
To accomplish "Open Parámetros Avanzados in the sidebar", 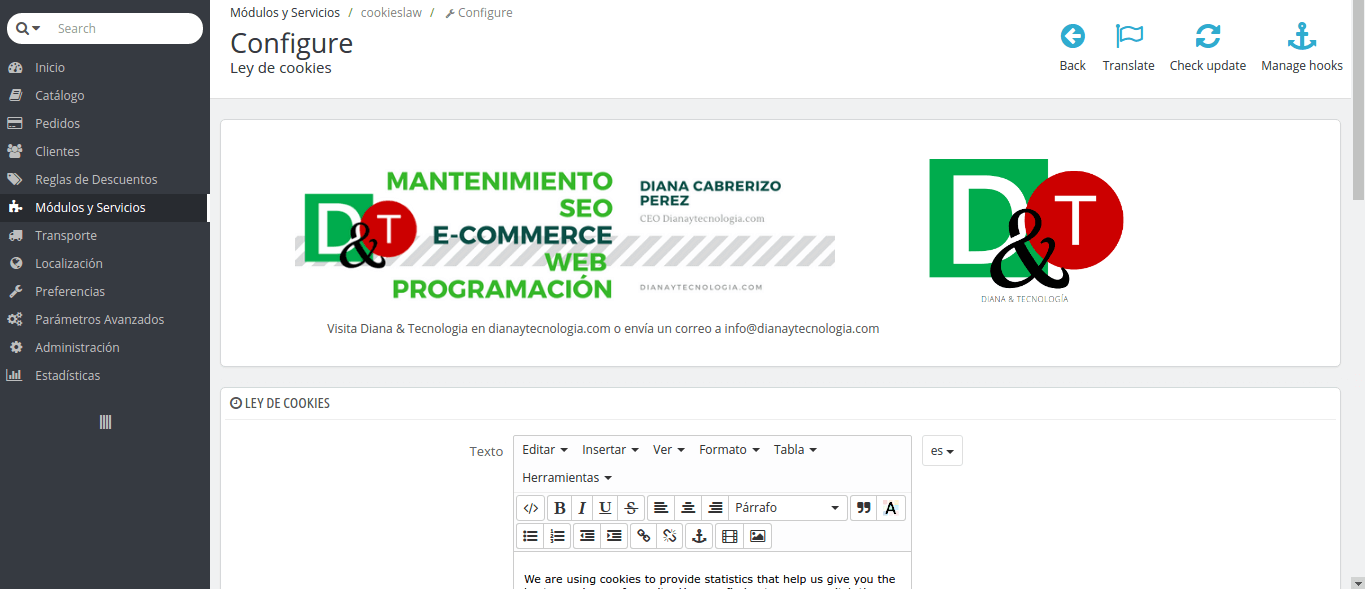I will pos(105,320).
